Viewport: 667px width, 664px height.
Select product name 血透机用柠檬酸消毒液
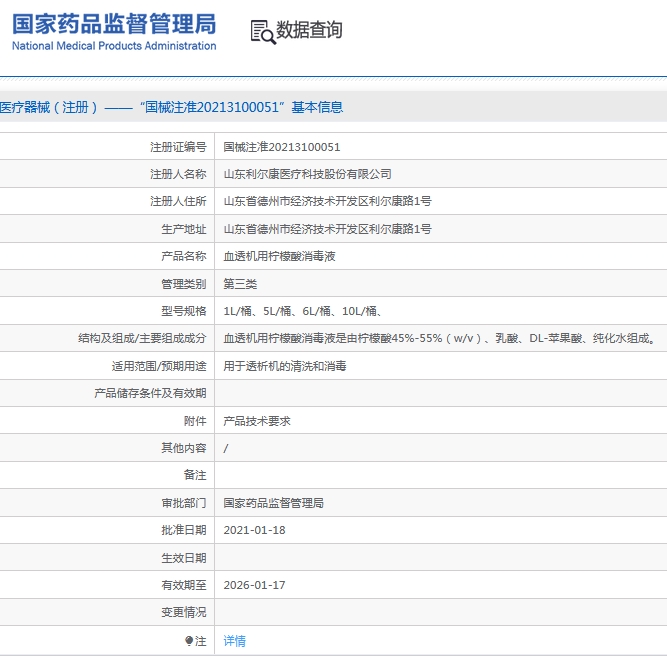pos(279,256)
